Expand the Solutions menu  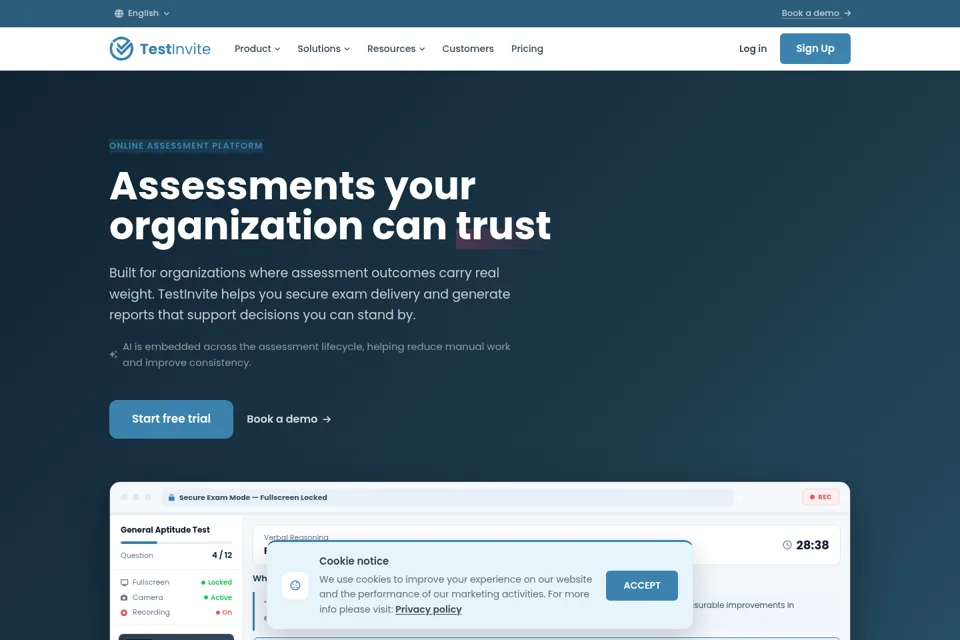pos(323,48)
